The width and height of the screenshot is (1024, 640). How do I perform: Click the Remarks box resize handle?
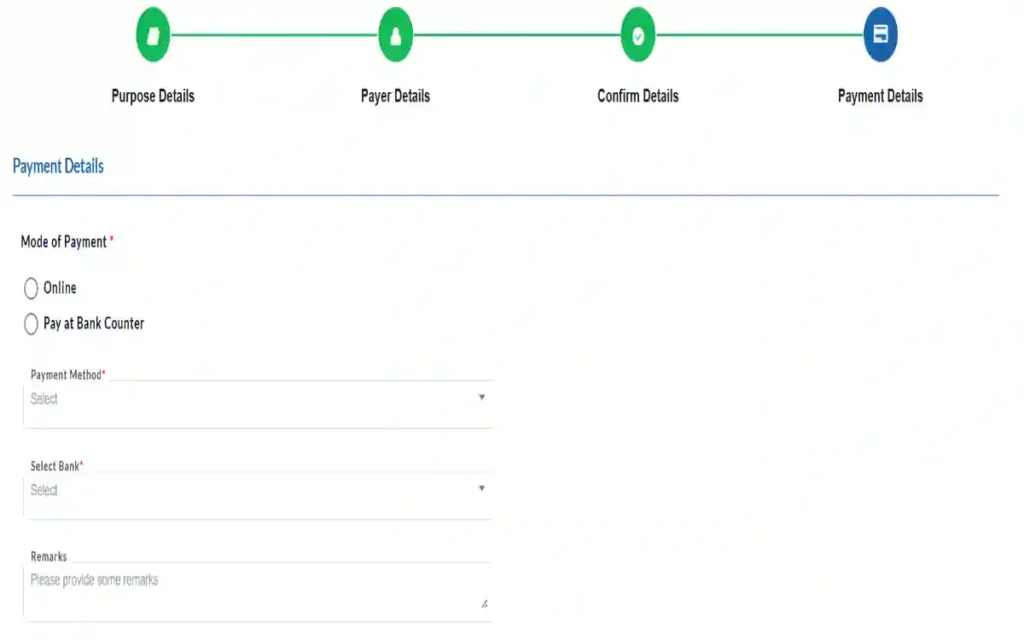tap(484, 603)
